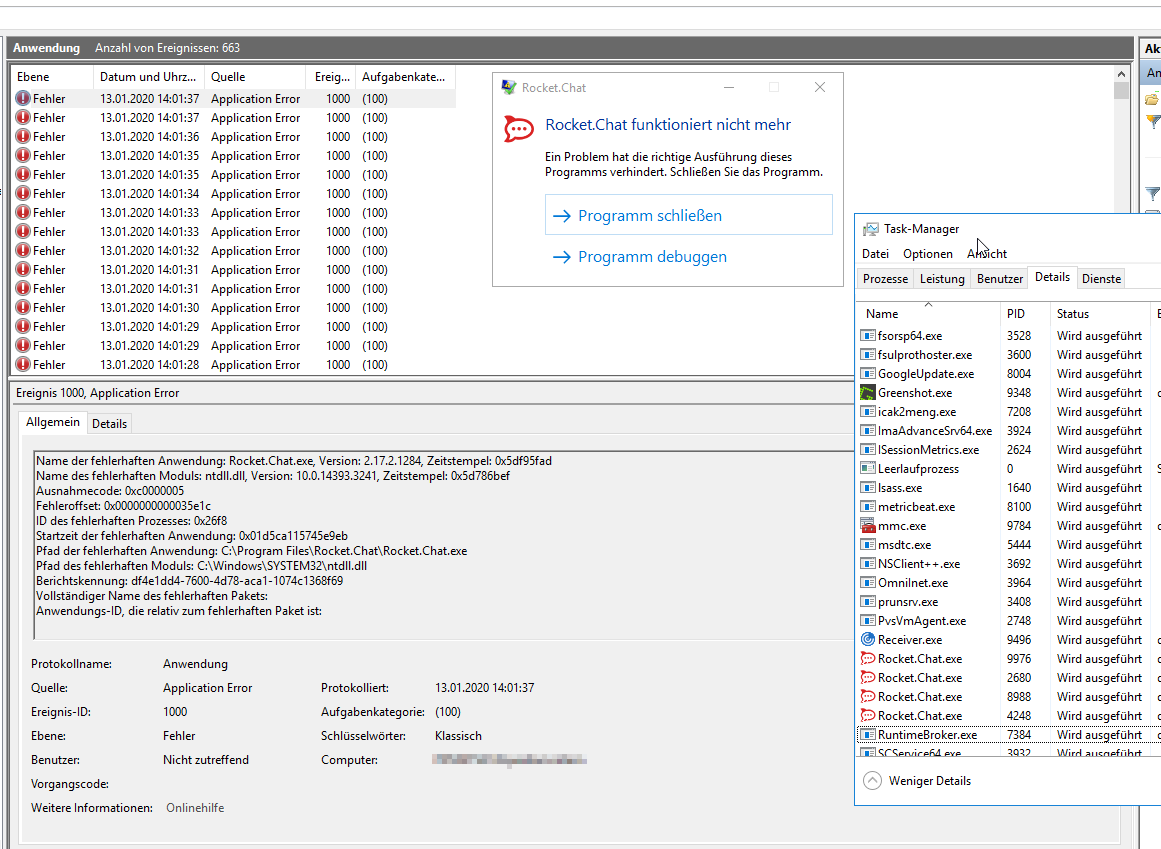The height and width of the screenshot is (849, 1161).
Task: Click error icon of event at 14:01:32
Action: 23,250
